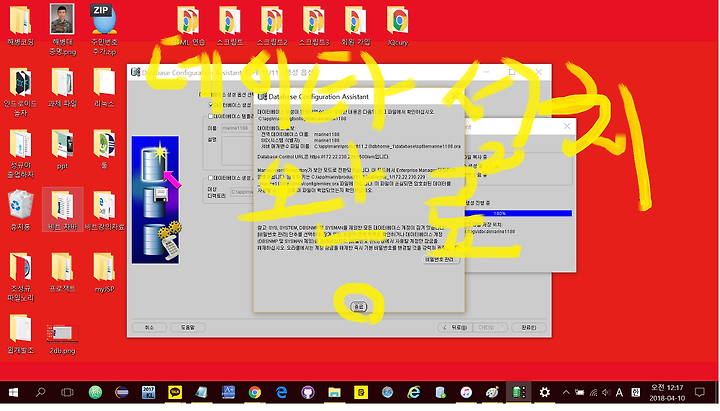Screen dimensions: 720x411
Task: Select the 2db.png file icon
Action: click(62, 340)
